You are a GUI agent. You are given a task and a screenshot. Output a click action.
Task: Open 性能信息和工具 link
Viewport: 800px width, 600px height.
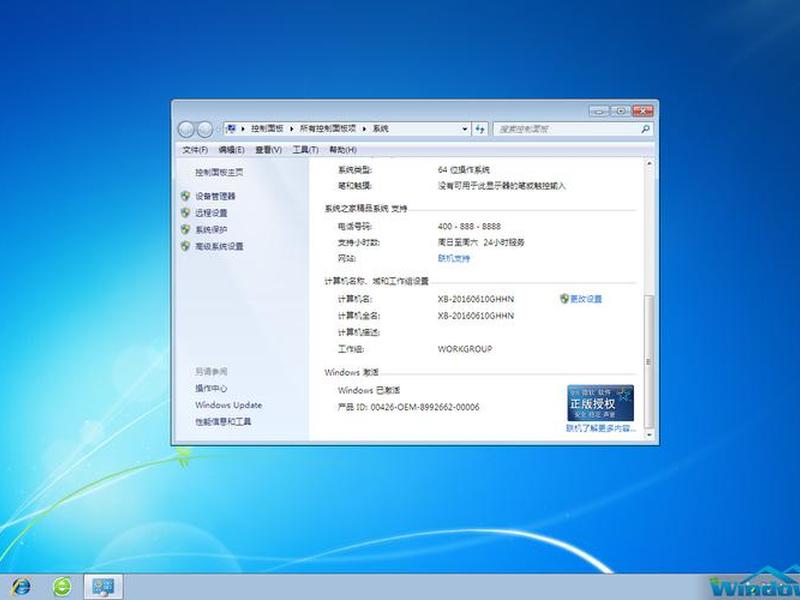point(223,421)
